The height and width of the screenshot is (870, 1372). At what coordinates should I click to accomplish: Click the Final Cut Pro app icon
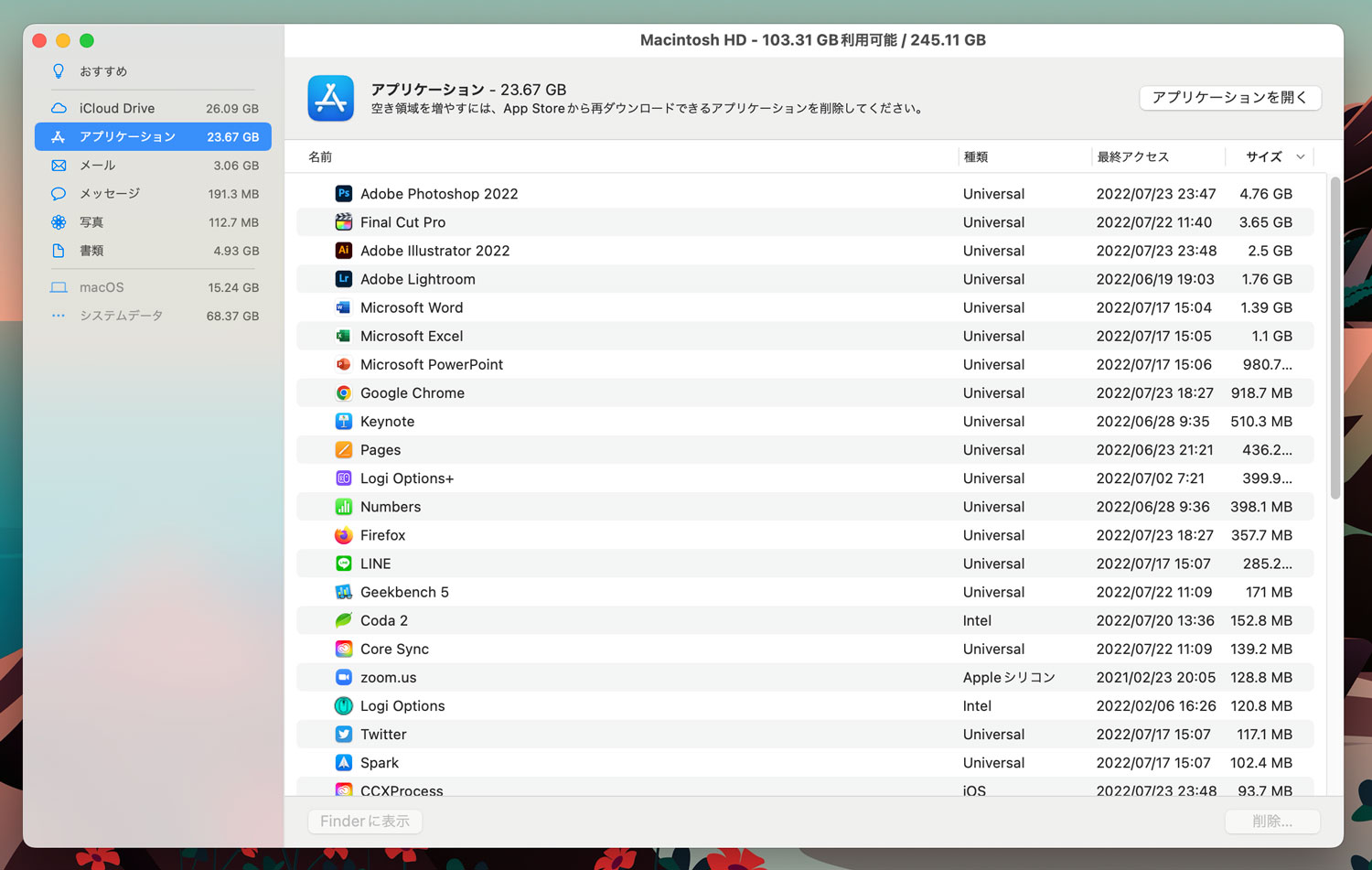(x=344, y=222)
